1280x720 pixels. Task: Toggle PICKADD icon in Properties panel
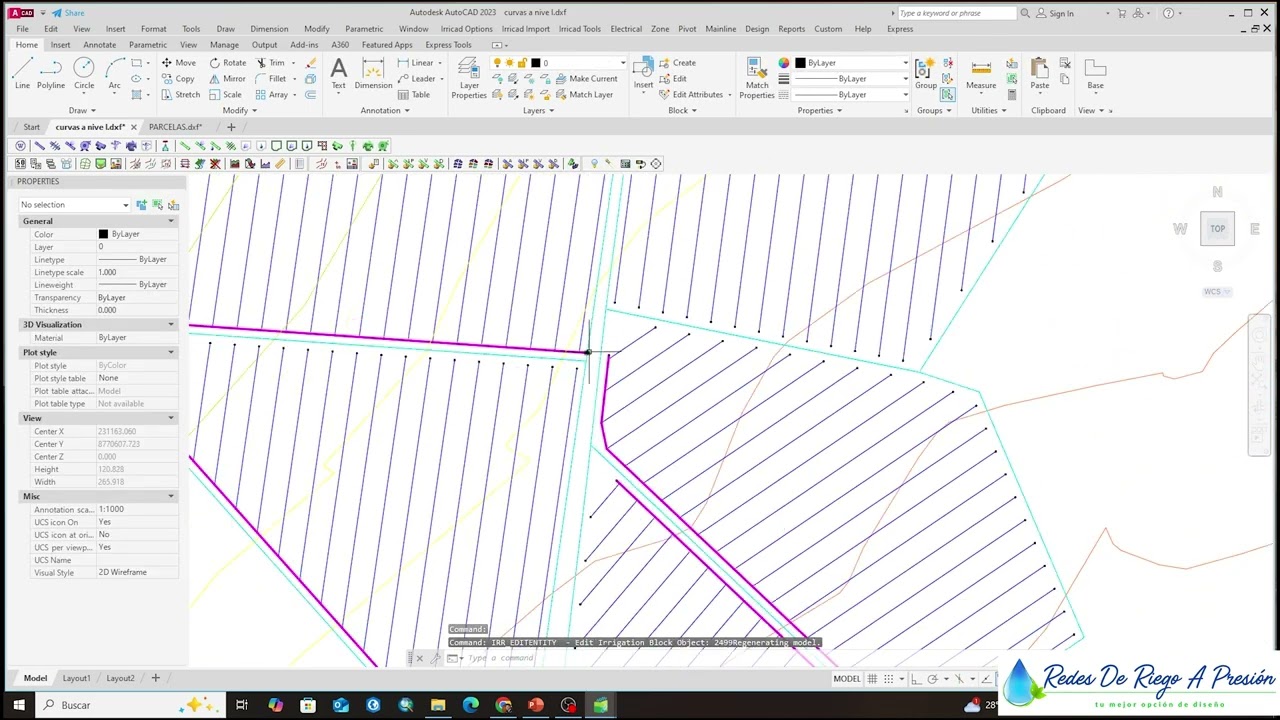click(x=141, y=205)
